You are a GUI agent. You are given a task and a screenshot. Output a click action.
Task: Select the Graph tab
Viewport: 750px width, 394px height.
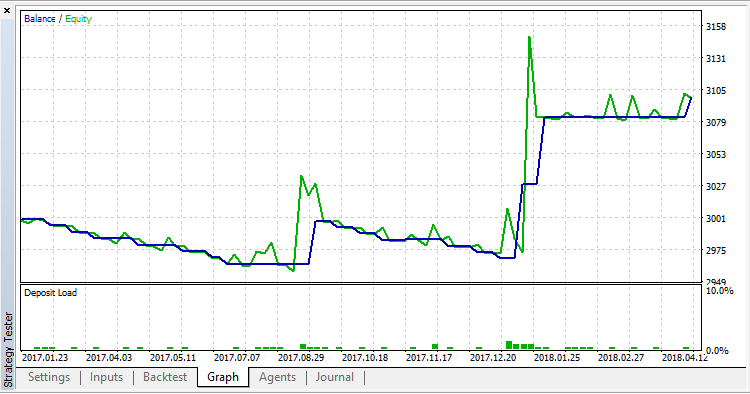click(223, 377)
